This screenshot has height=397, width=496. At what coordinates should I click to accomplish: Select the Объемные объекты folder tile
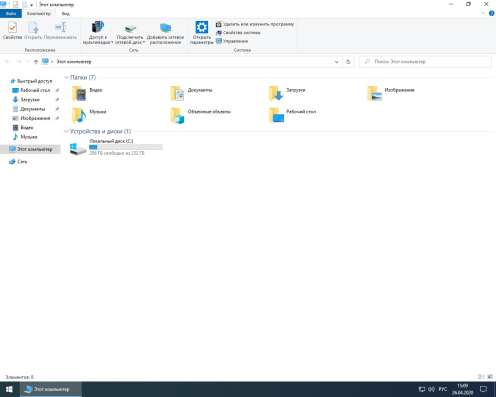(x=201, y=115)
